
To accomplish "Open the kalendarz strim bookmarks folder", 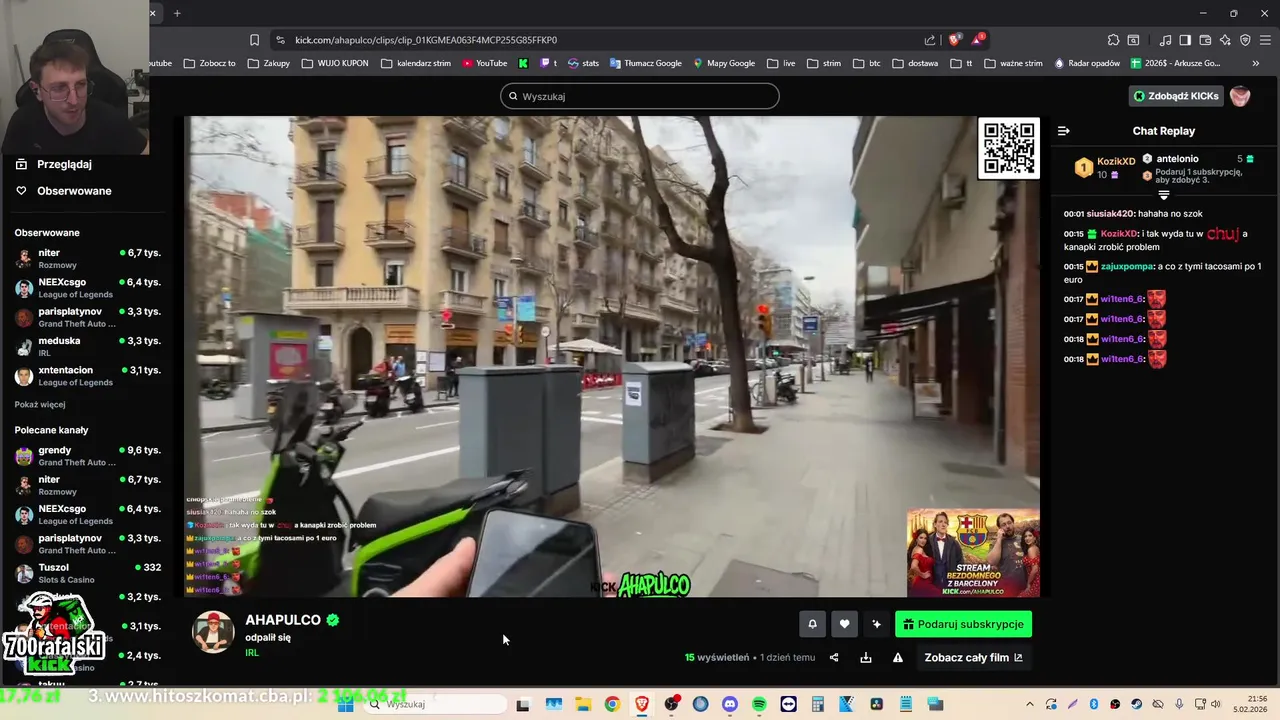I will 416,63.
